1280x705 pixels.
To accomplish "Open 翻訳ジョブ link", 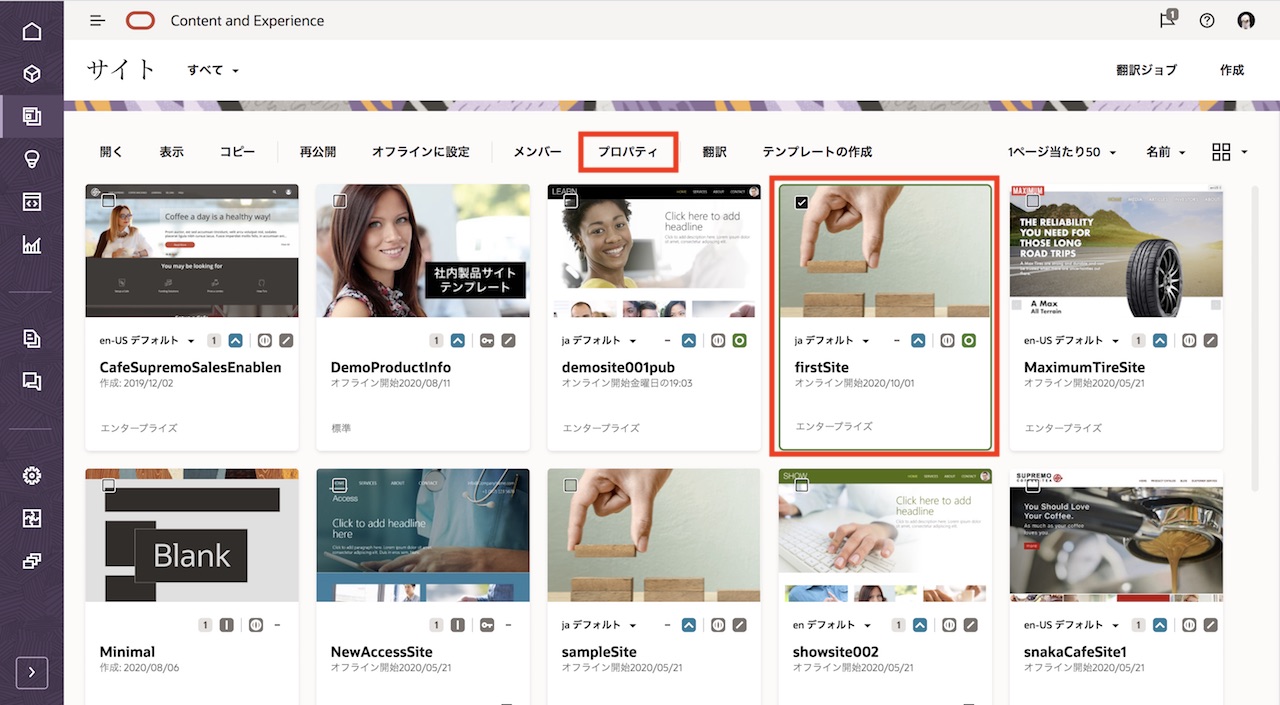I will (x=1146, y=70).
